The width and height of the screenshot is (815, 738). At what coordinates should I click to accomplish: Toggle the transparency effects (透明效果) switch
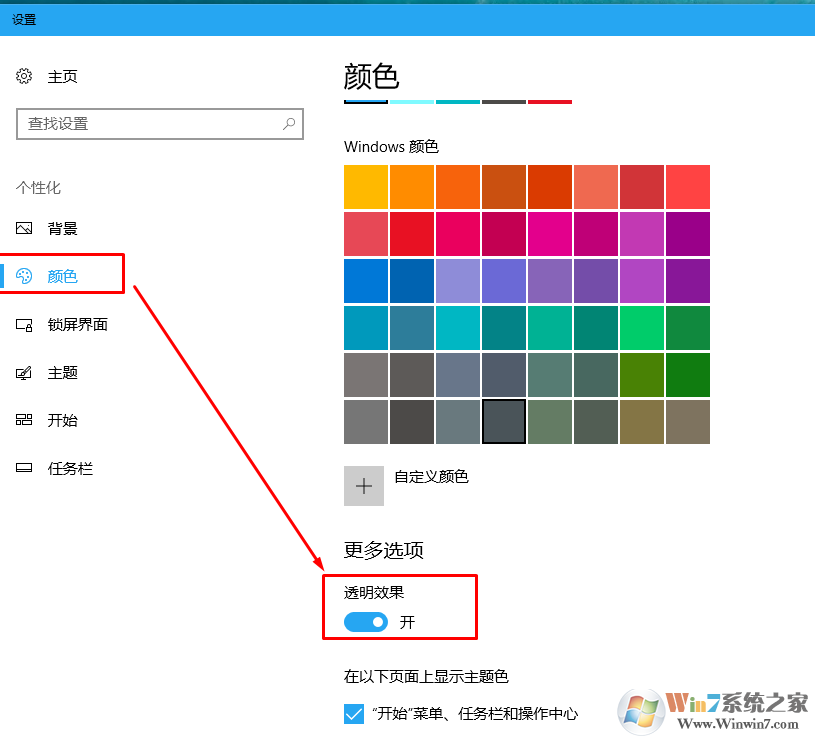(x=366, y=622)
